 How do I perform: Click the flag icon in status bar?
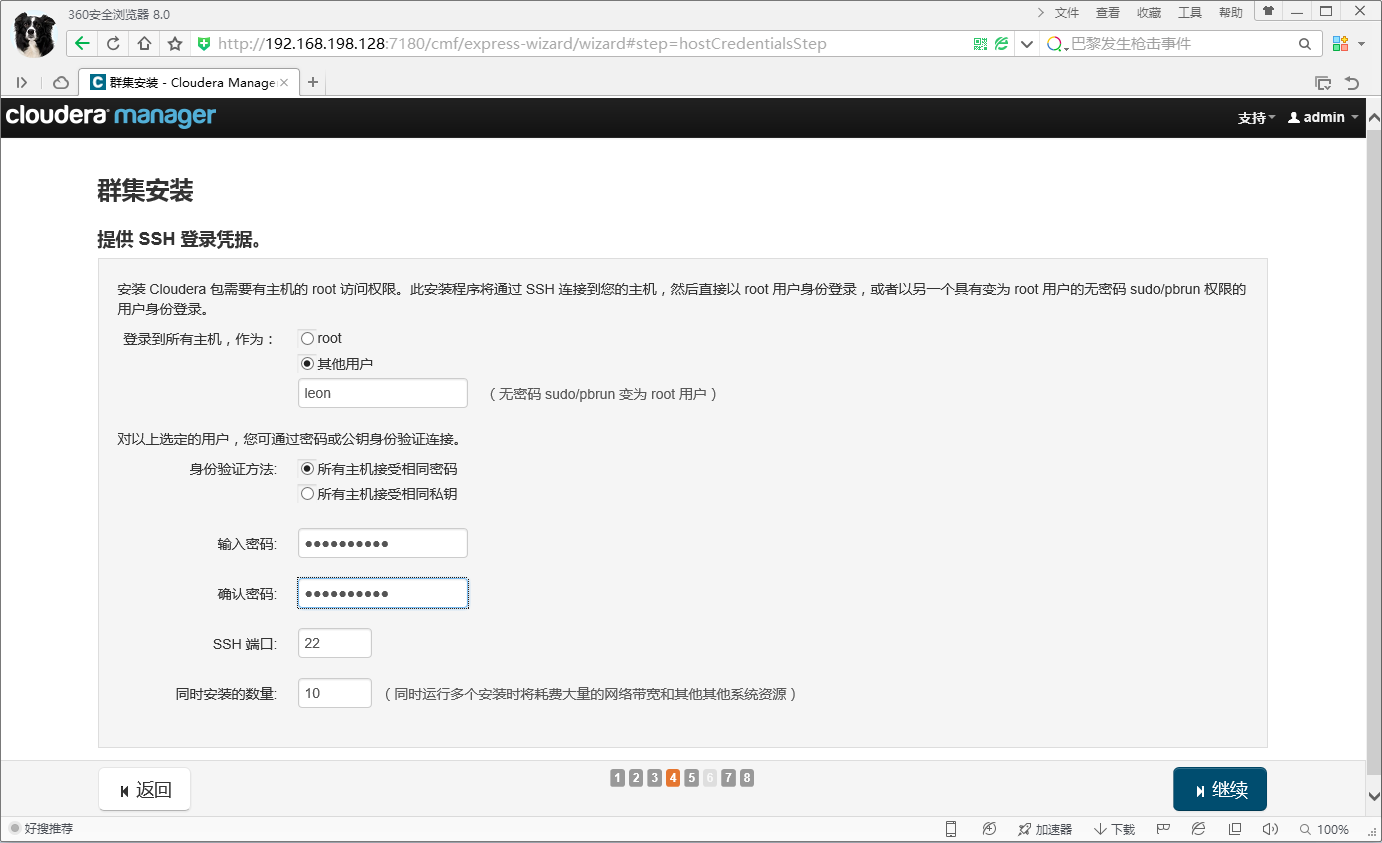[x=1163, y=829]
